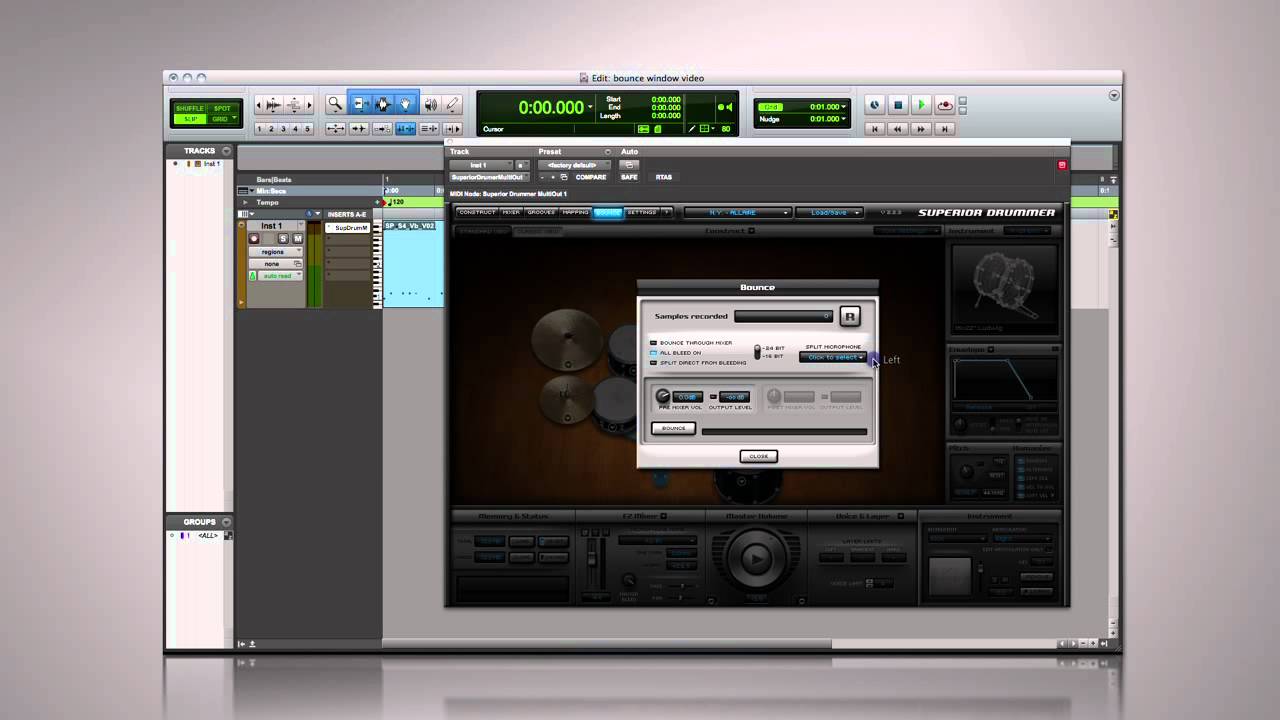The image size is (1280, 720).
Task: Open the 'auto read' automation mode selector
Action: coord(280,276)
